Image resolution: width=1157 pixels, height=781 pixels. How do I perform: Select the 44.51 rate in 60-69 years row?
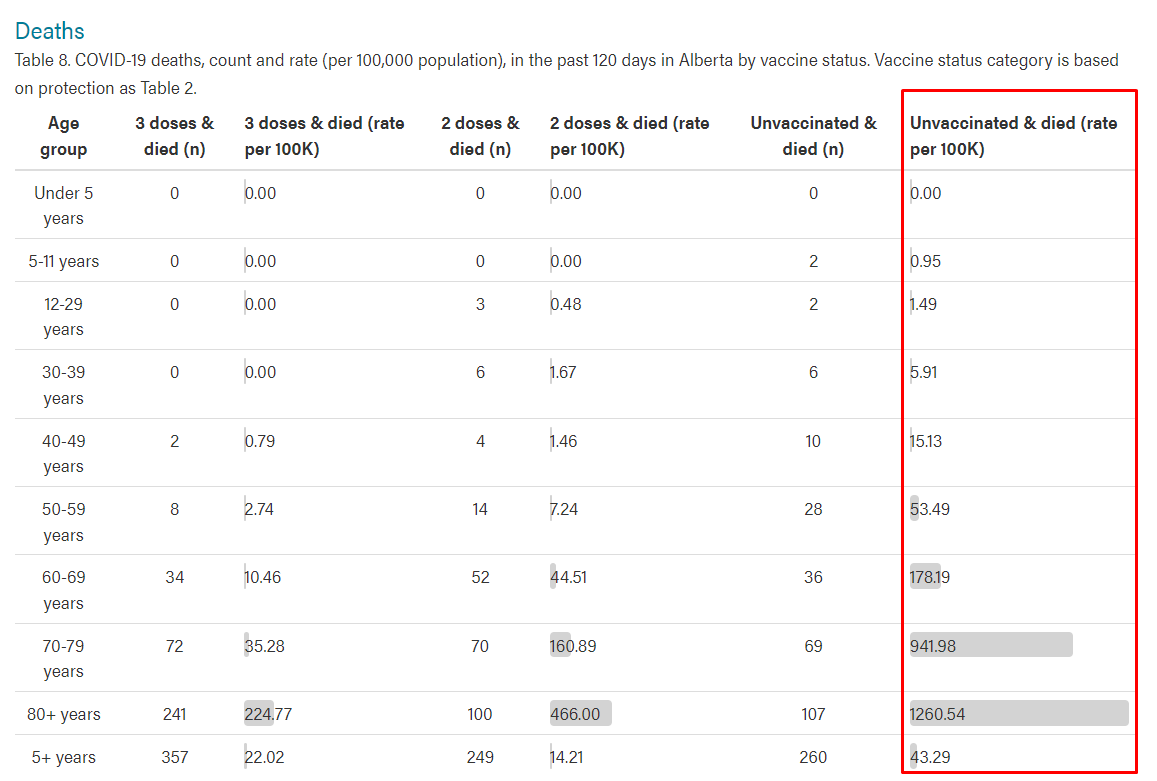(x=568, y=577)
